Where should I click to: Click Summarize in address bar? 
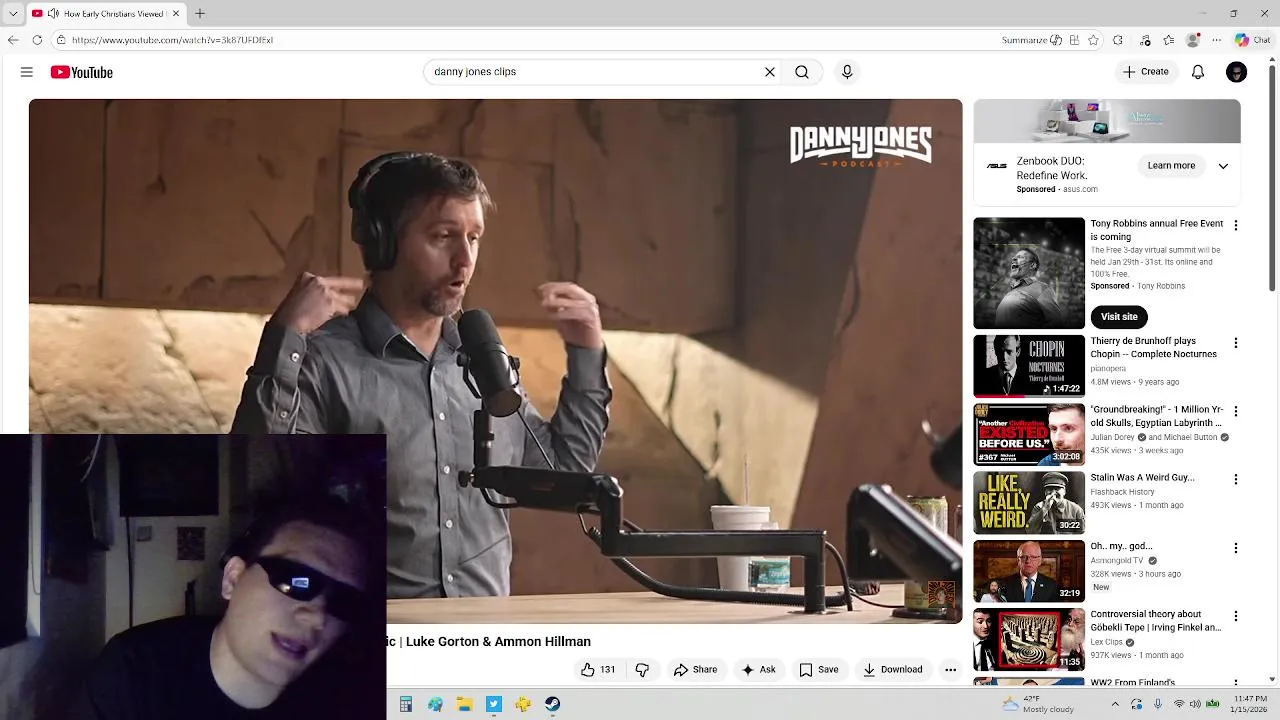tap(1031, 40)
